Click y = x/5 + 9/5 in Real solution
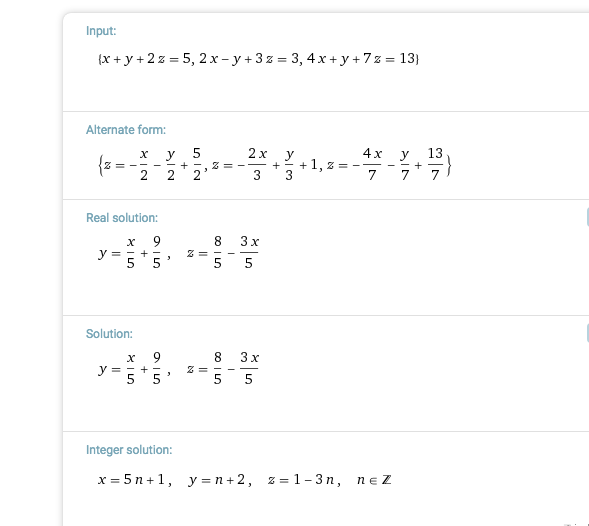The image size is (589, 526). 130,252
